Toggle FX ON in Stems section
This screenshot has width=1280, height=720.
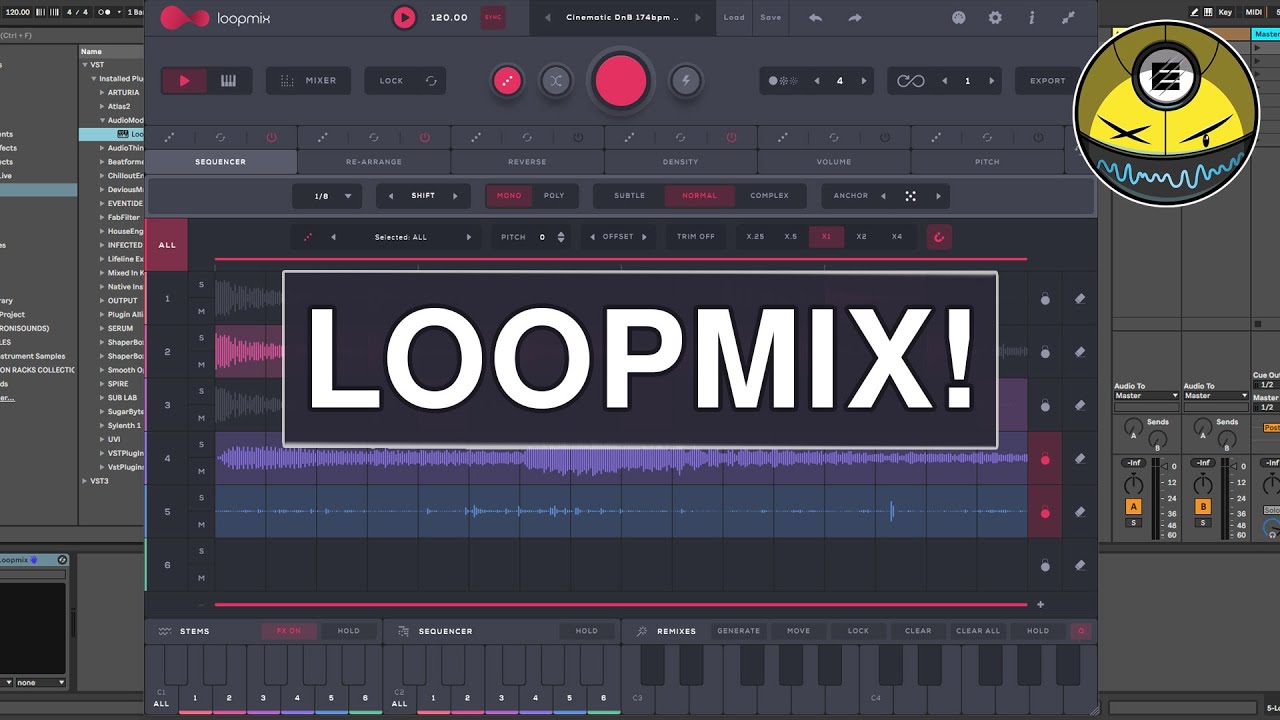pyautogui.click(x=289, y=631)
